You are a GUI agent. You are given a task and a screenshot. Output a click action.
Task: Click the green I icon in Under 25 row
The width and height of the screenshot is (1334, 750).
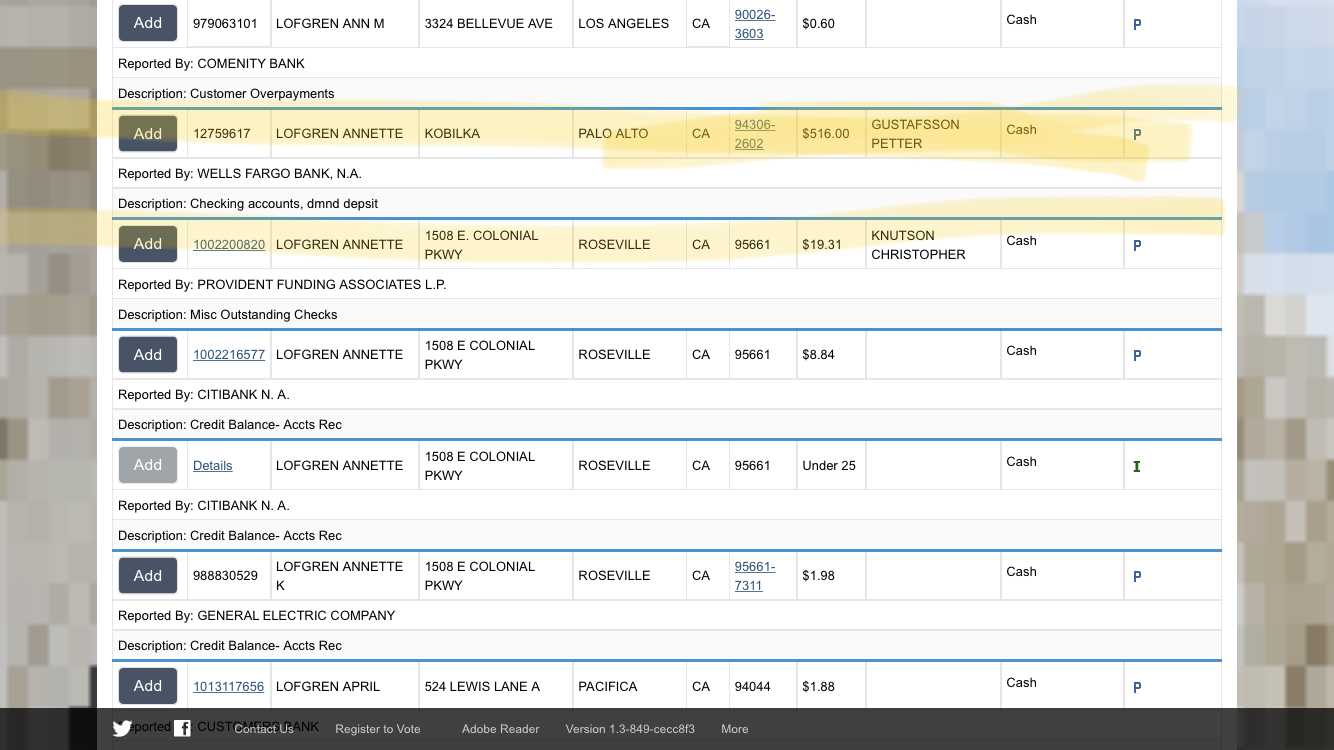point(1137,466)
